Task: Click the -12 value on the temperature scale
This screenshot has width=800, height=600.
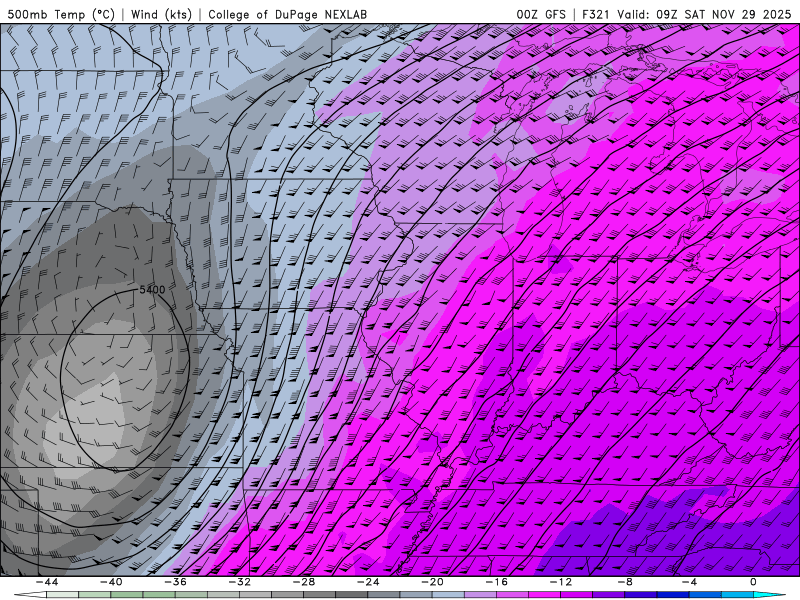Action: 561,582
